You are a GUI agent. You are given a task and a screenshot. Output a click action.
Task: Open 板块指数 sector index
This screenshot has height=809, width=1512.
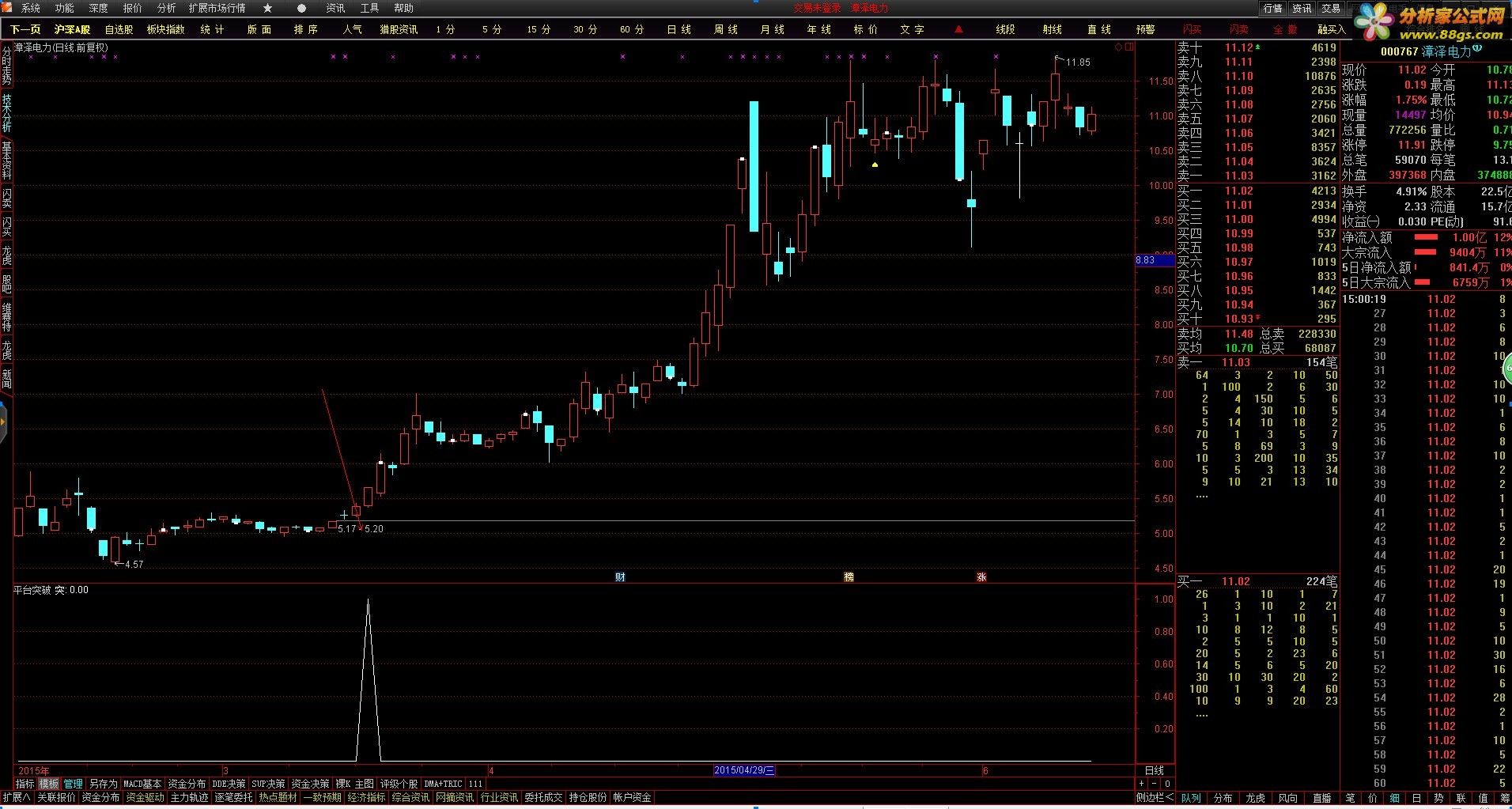point(165,29)
